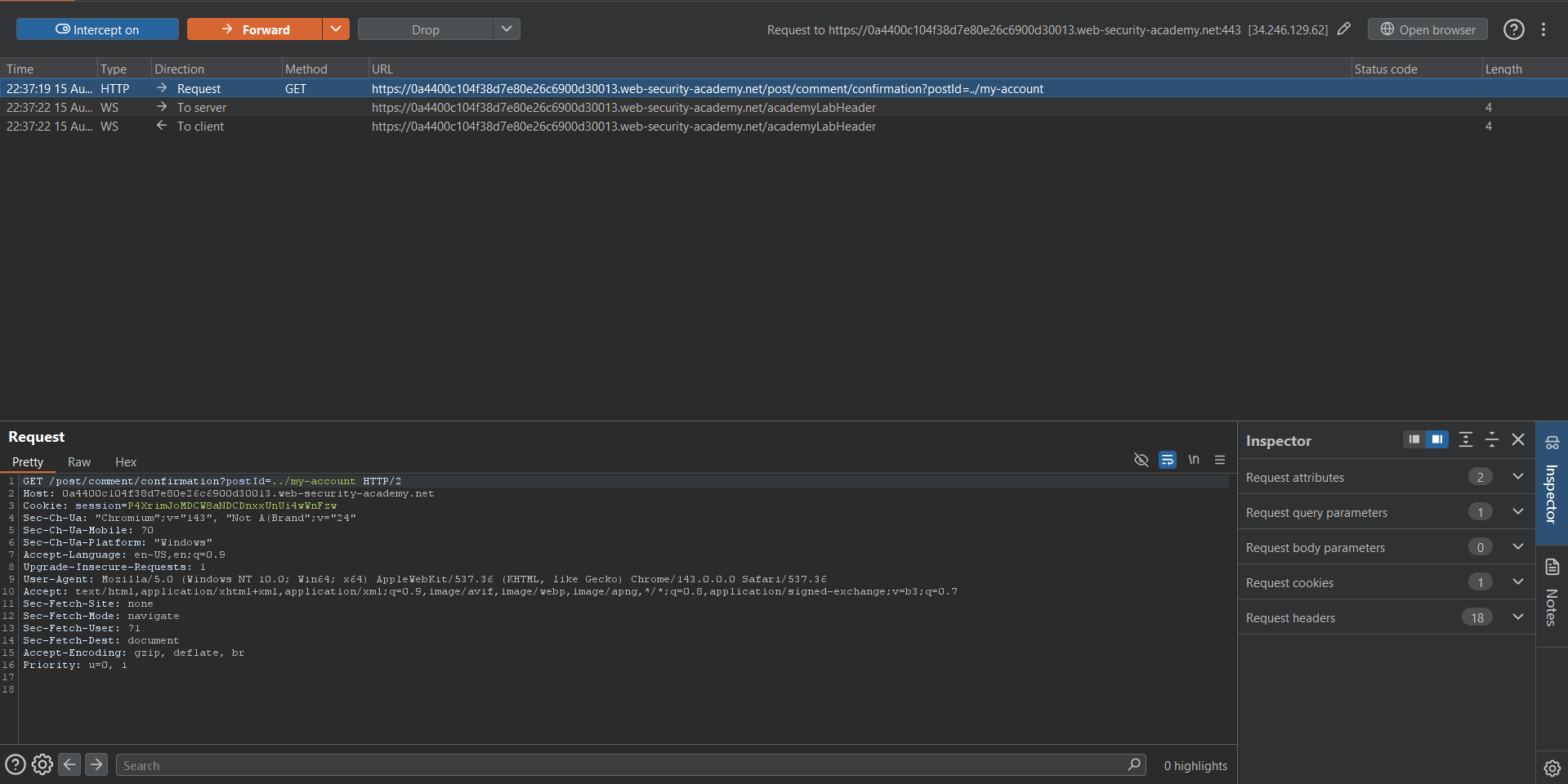The image size is (1568, 784).
Task: Toggle word wrap icon in request editor
Action: coord(1168,460)
